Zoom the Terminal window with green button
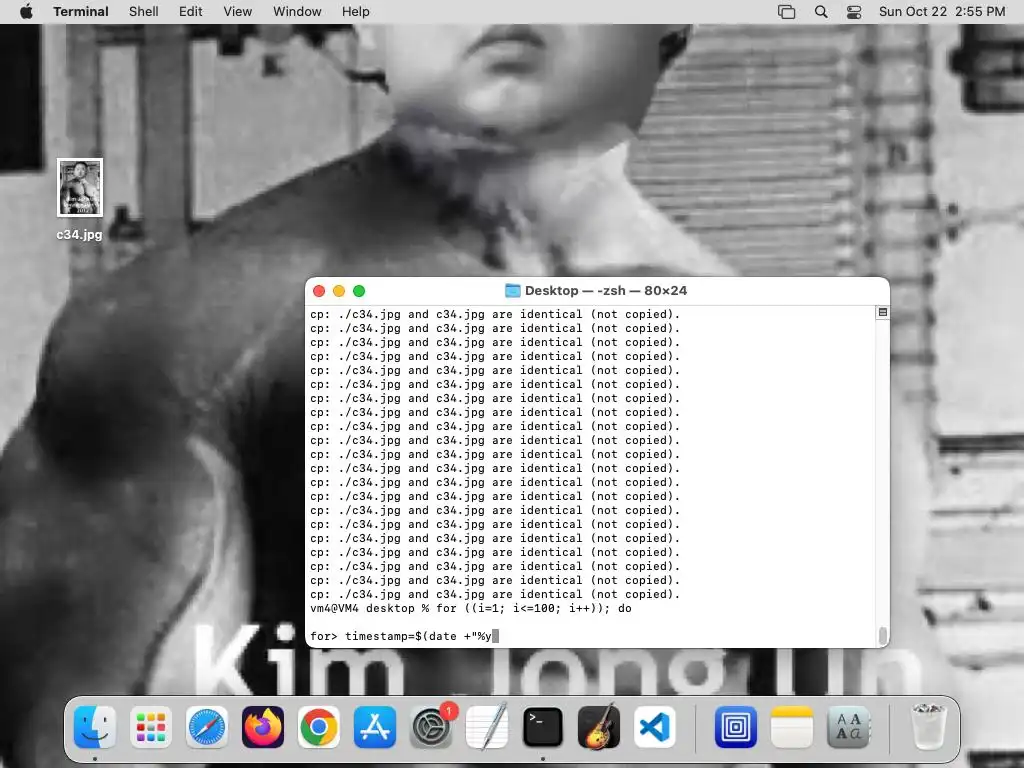1024x768 pixels. tap(359, 291)
